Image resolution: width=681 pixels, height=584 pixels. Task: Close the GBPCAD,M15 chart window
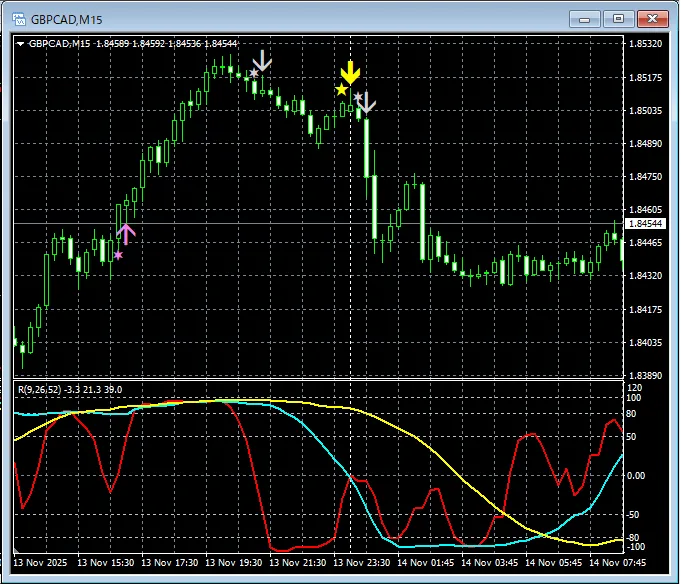tap(652, 19)
